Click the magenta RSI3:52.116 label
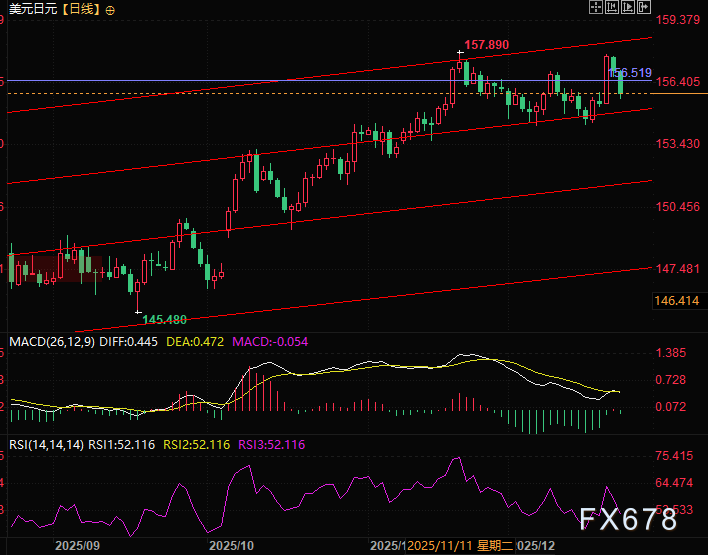Screen dimensions: 708x555 click(x=272, y=444)
